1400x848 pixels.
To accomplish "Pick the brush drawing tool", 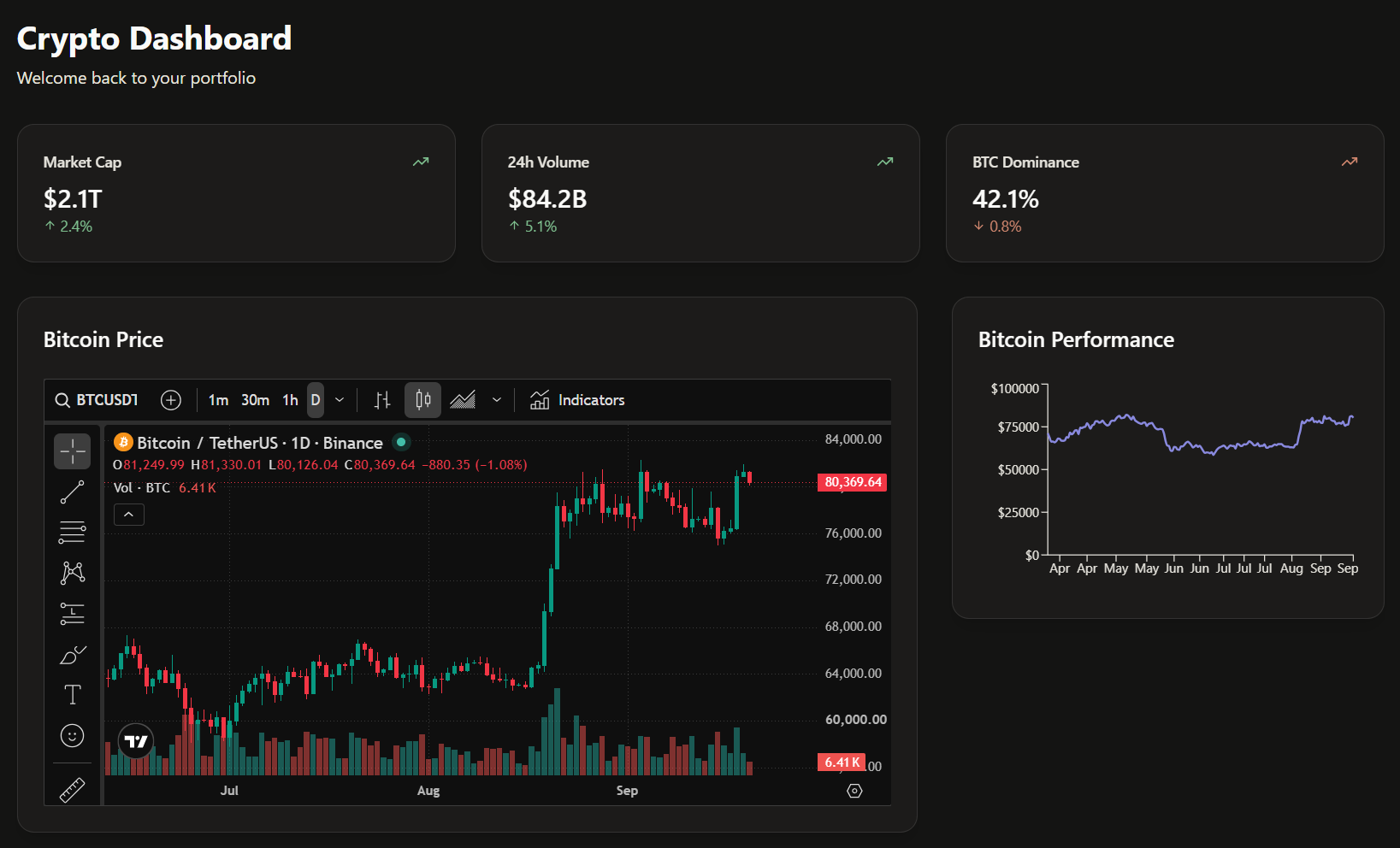I will (73, 655).
